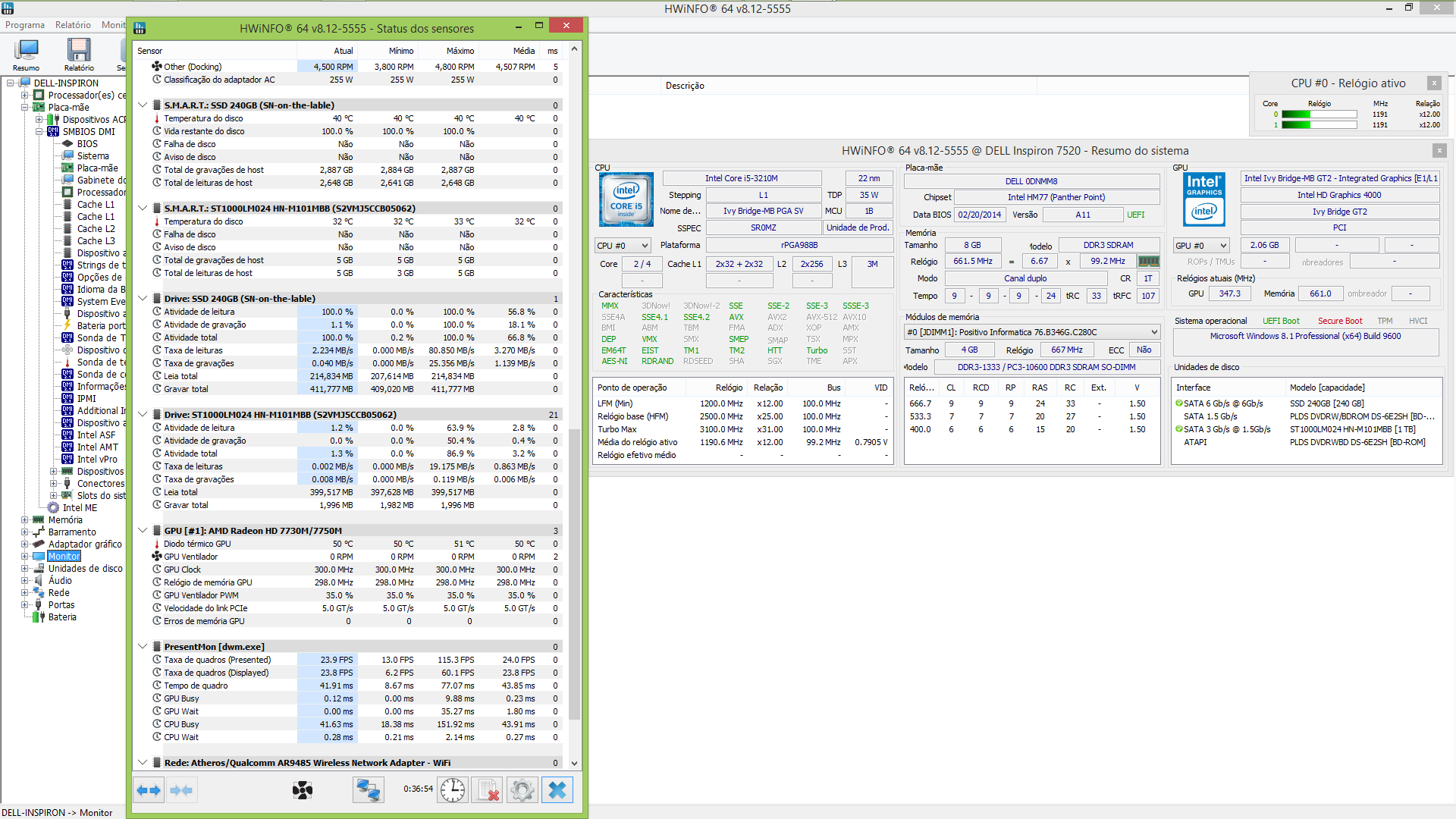This screenshot has height=819, width=1456.
Task: Click the remote network computers icon
Action: click(x=369, y=790)
